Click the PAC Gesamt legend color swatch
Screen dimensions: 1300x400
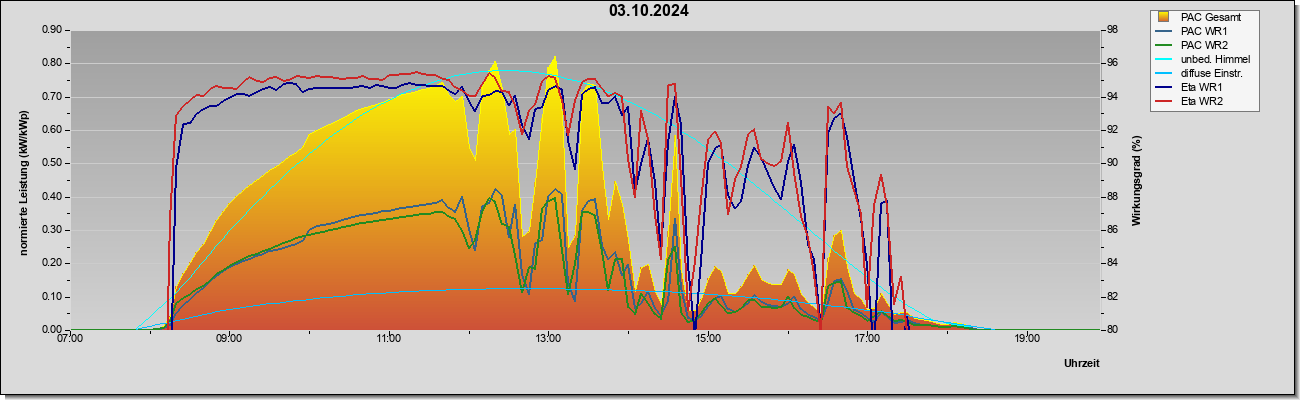pyautogui.click(x=1165, y=17)
